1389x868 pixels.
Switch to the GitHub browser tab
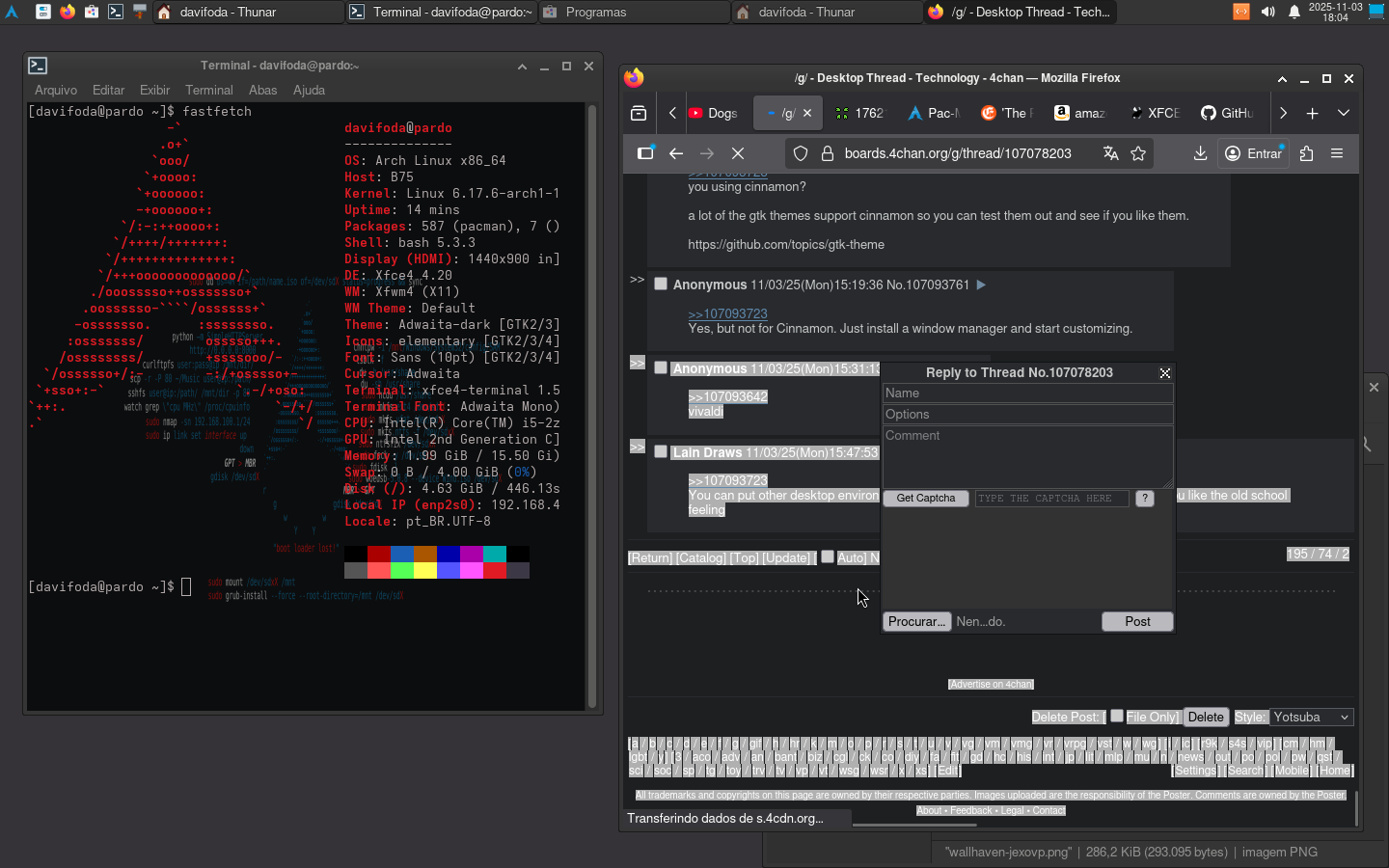(x=1227, y=113)
